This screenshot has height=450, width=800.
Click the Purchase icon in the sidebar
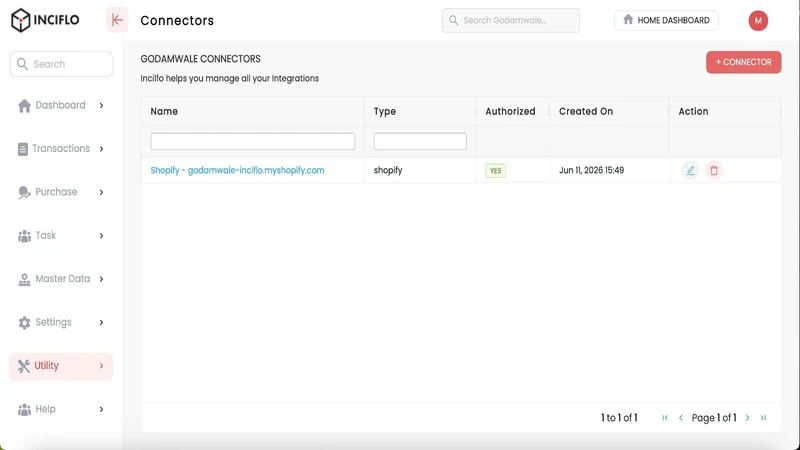24,192
